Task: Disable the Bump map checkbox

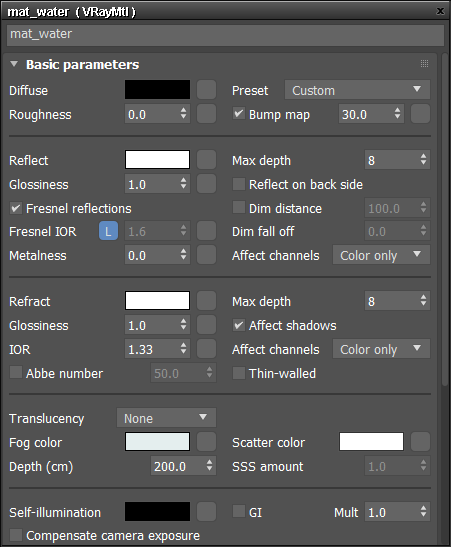Action: [239, 114]
